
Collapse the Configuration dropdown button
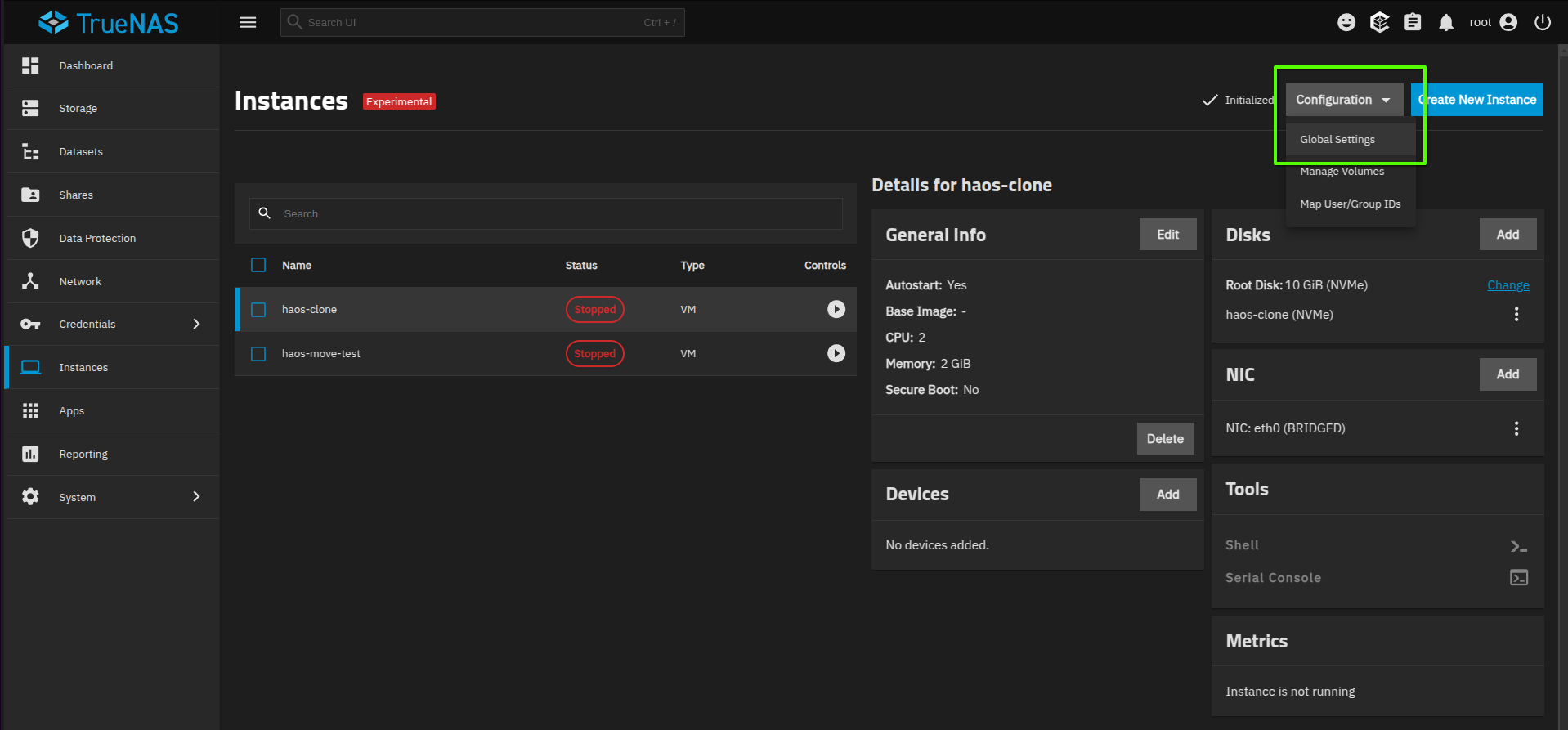(1343, 100)
